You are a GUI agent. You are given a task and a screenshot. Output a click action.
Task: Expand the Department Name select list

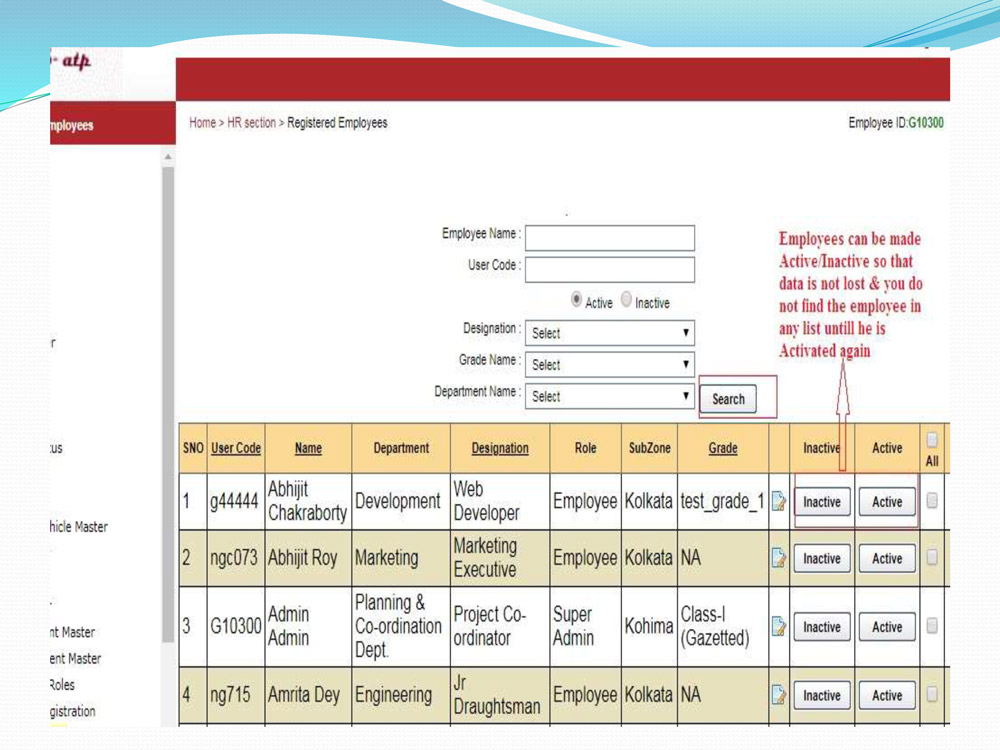610,395
